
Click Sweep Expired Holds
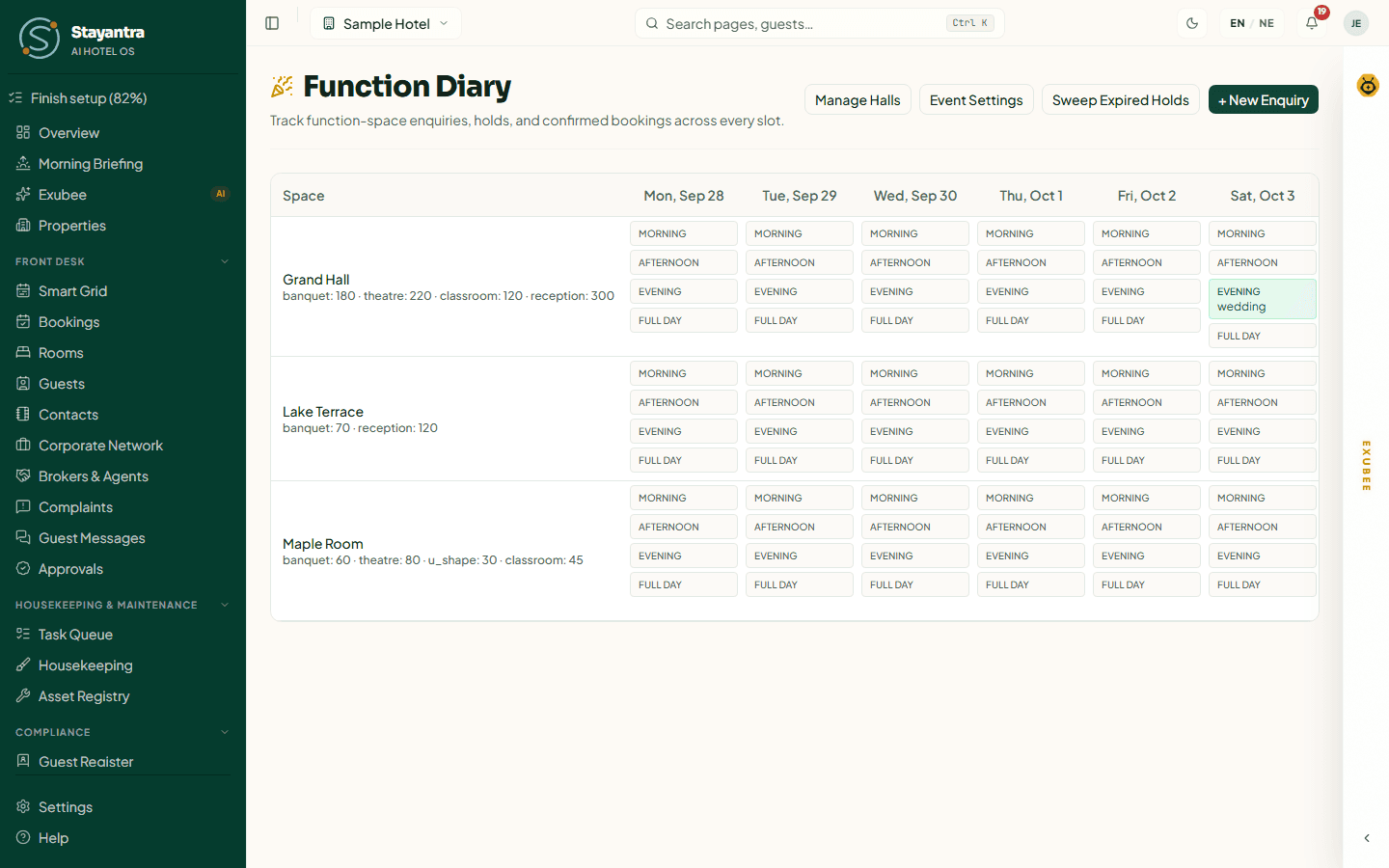coord(1121,100)
